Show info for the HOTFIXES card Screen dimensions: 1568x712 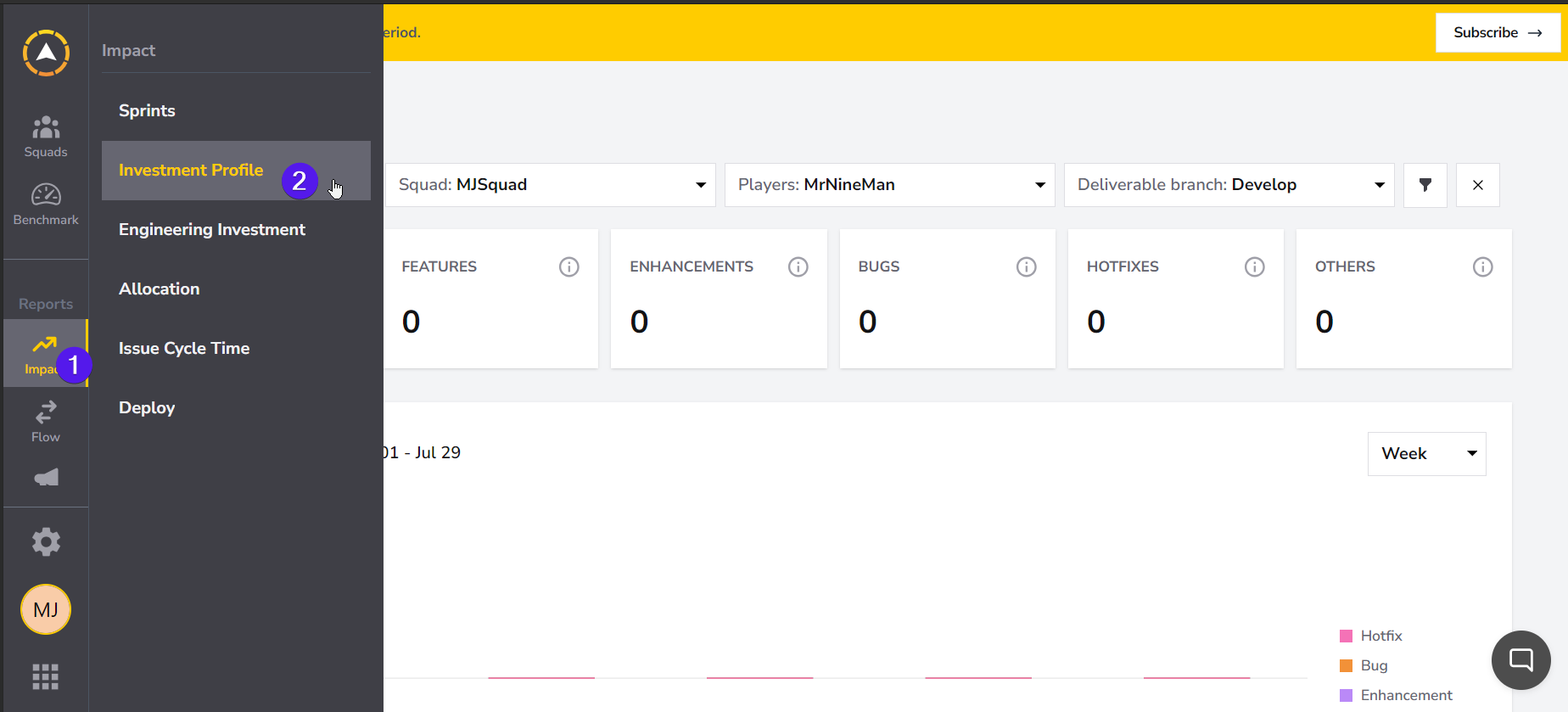[1255, 267]
